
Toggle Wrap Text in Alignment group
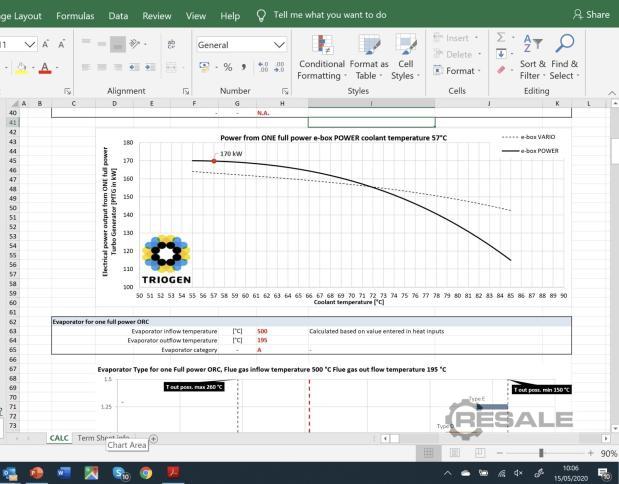pyautogui.click(x=170, y=45)
